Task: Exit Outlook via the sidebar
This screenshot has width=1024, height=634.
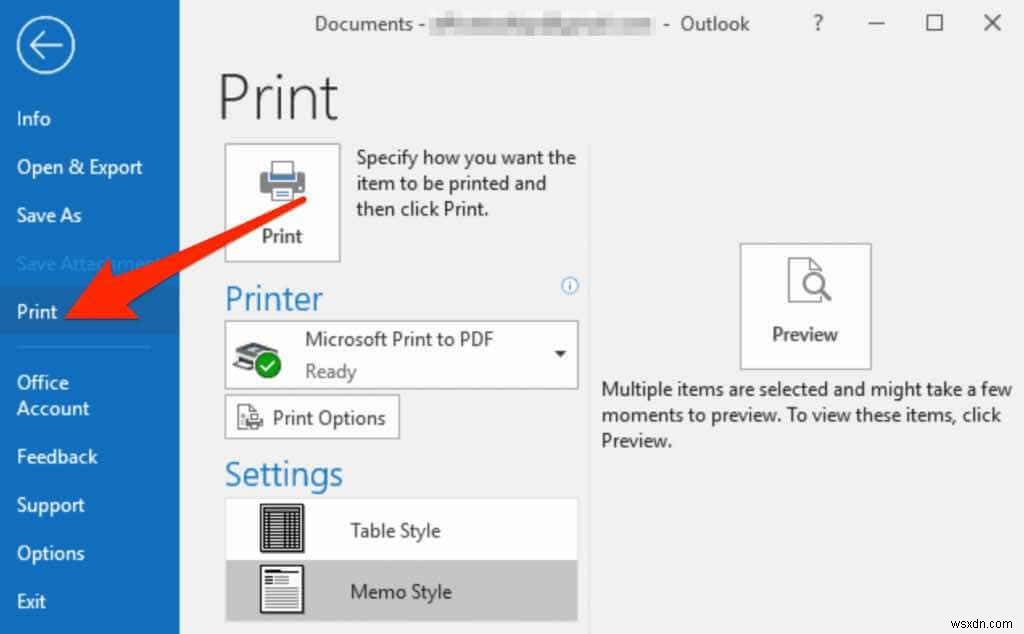Action: 31,601
